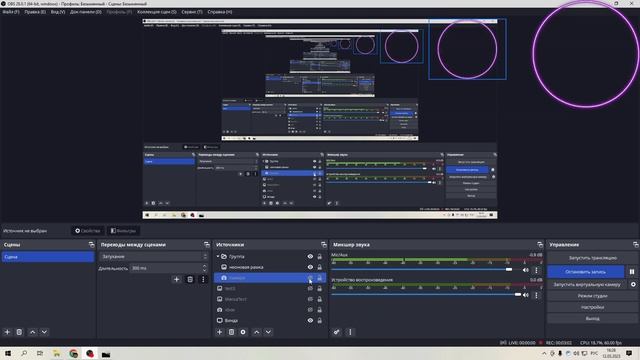Collapse the Группа tree arrow
The image size is (640, 360).
tap(218, 257)
